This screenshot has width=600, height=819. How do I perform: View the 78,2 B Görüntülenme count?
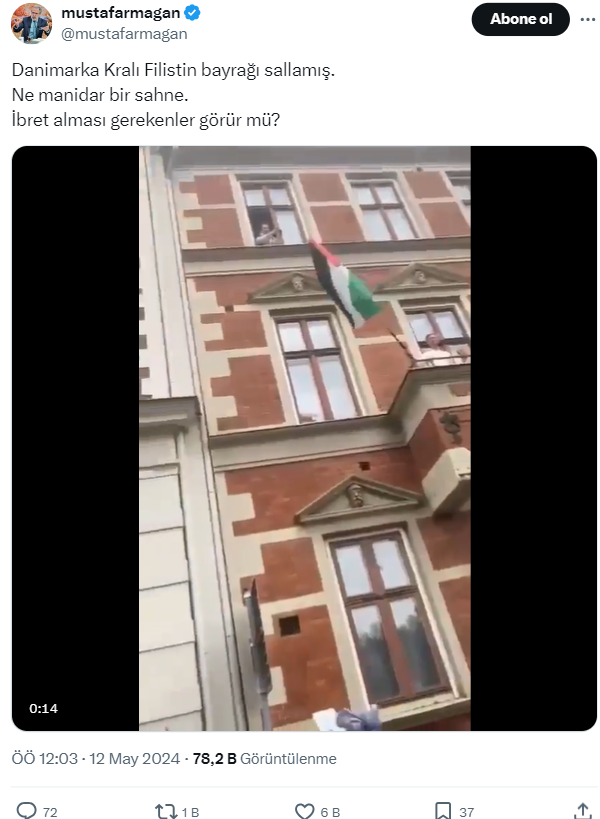(265, 758)
